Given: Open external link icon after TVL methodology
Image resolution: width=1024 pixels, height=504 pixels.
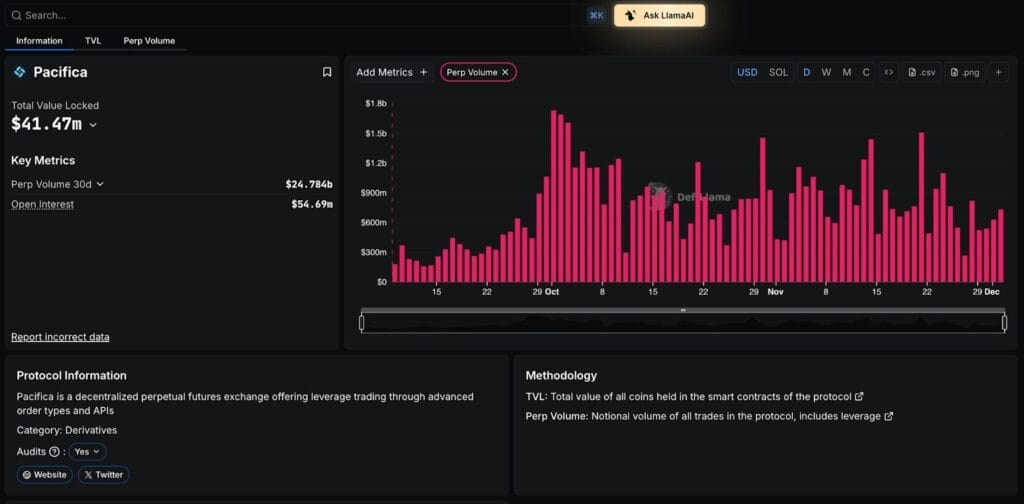Looking at the screenshot, I should click(x=860, y=396).
